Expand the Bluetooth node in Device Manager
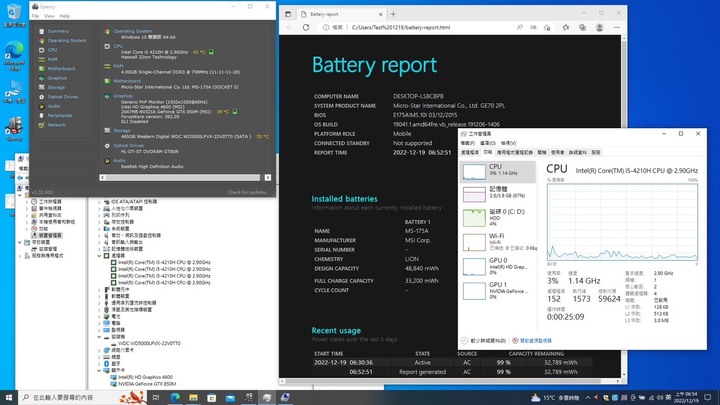 pos(99,363)
